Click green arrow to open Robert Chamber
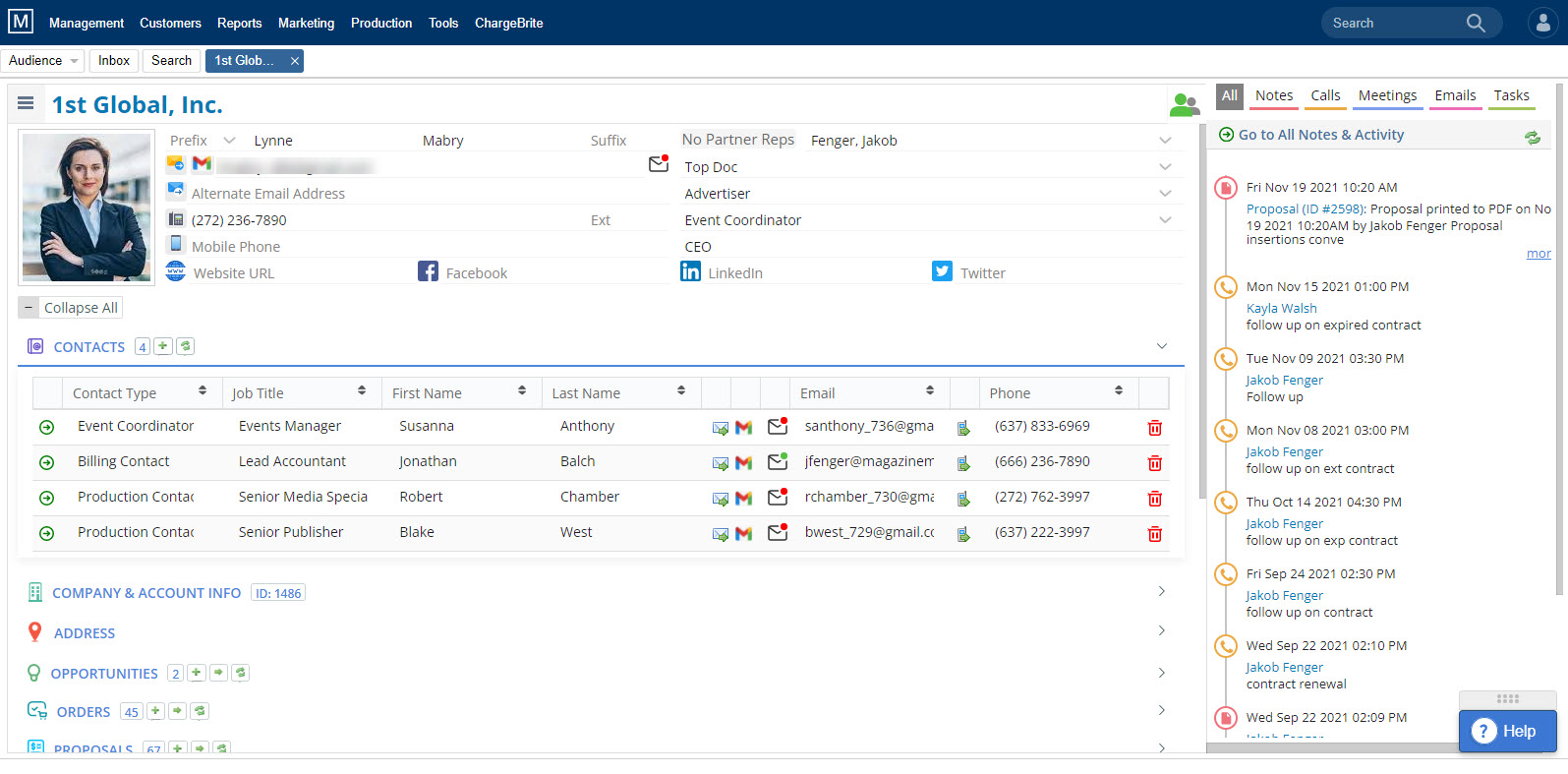 [46, 499]
